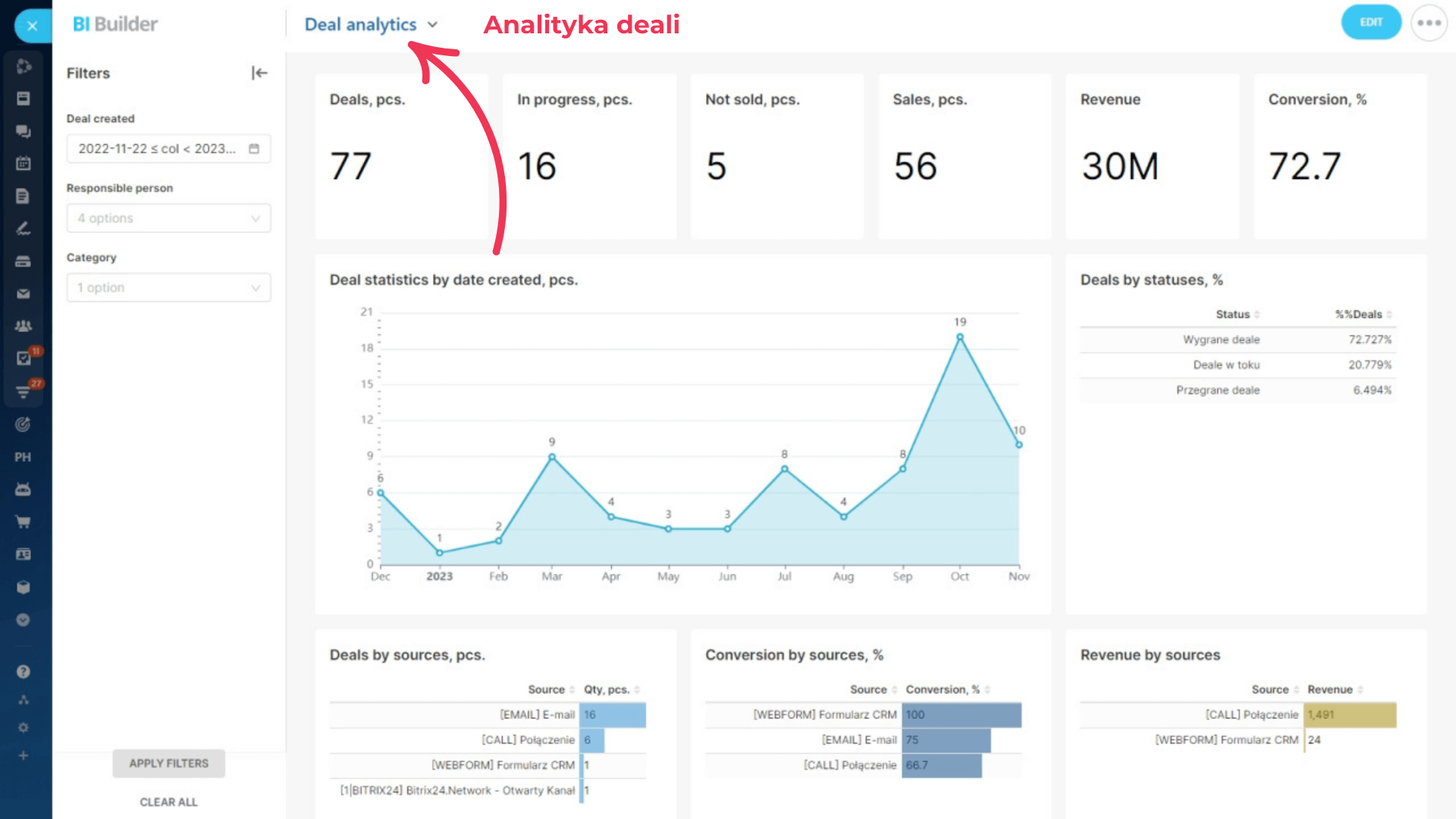Click the blue close X button
This screenshot has height=819, width=1456.
point(32,25)
